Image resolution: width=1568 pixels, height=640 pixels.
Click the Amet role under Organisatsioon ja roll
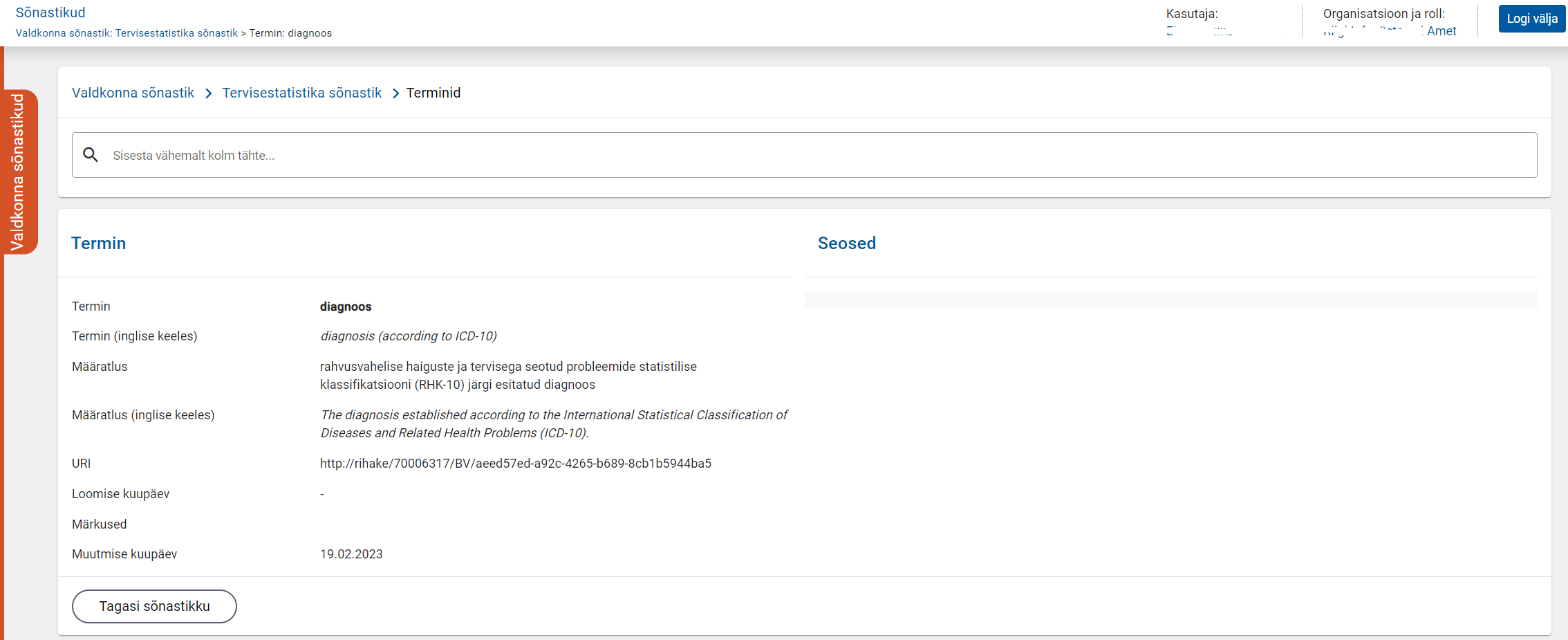pos(1441,31)
